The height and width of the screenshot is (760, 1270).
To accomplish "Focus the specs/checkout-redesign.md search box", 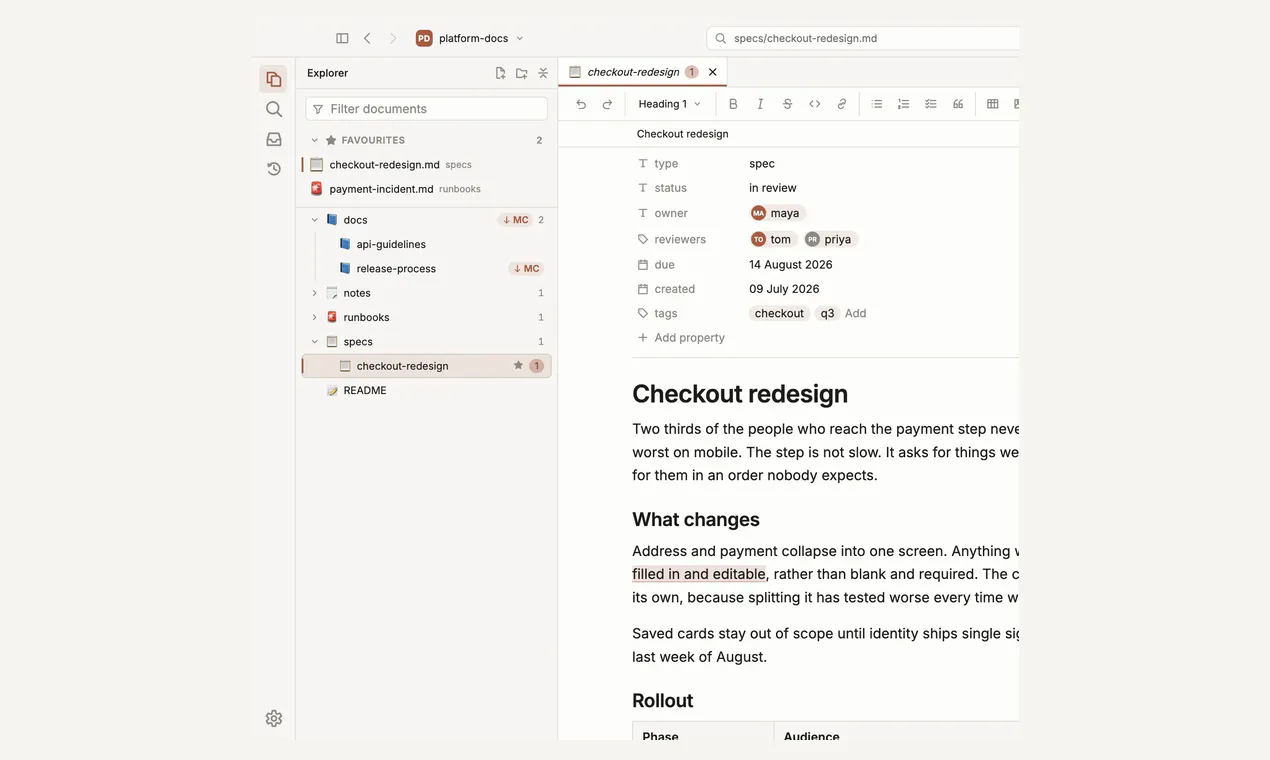I will [x=863, y=38].
